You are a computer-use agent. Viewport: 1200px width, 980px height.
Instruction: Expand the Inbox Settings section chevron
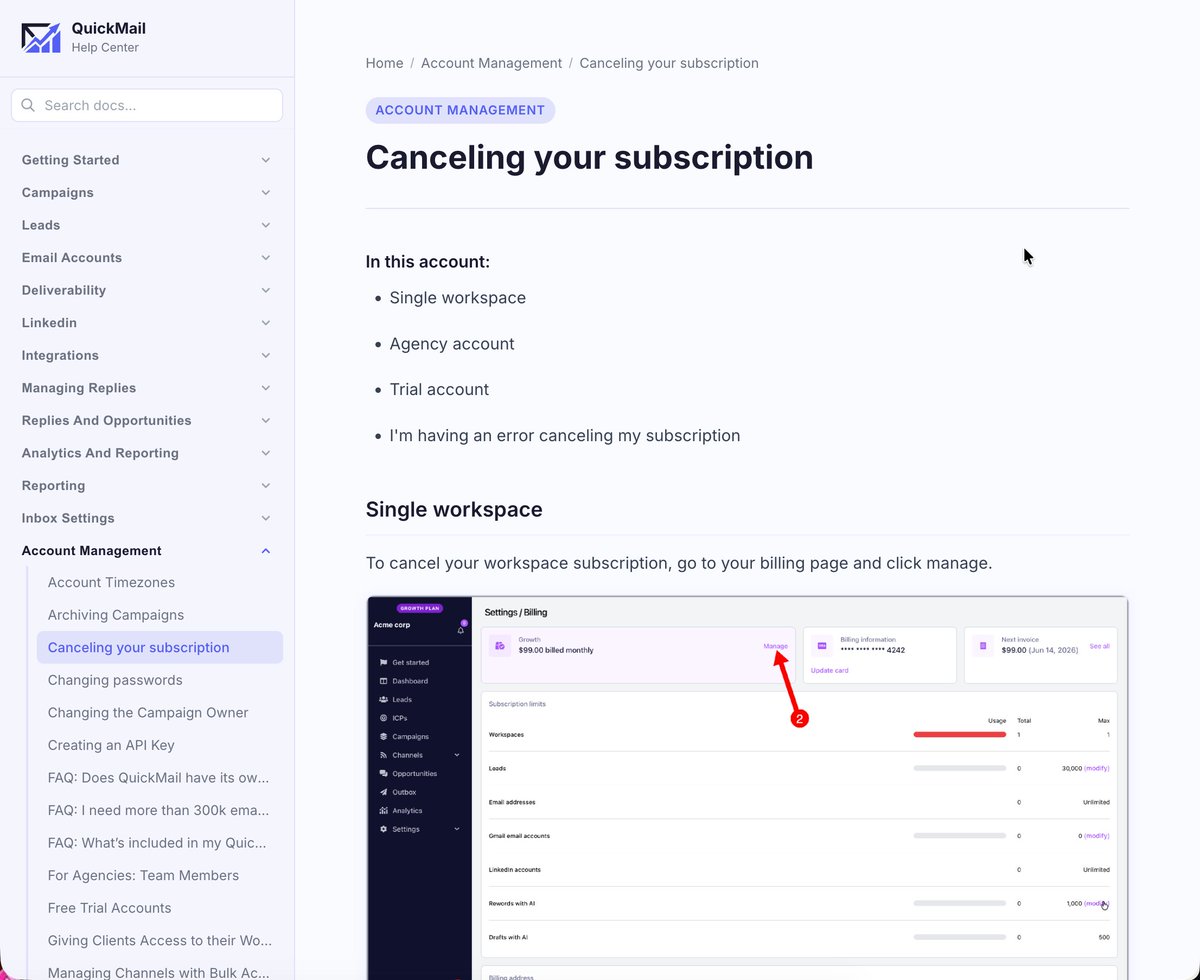pyautogui.click(x=265, y=518)
